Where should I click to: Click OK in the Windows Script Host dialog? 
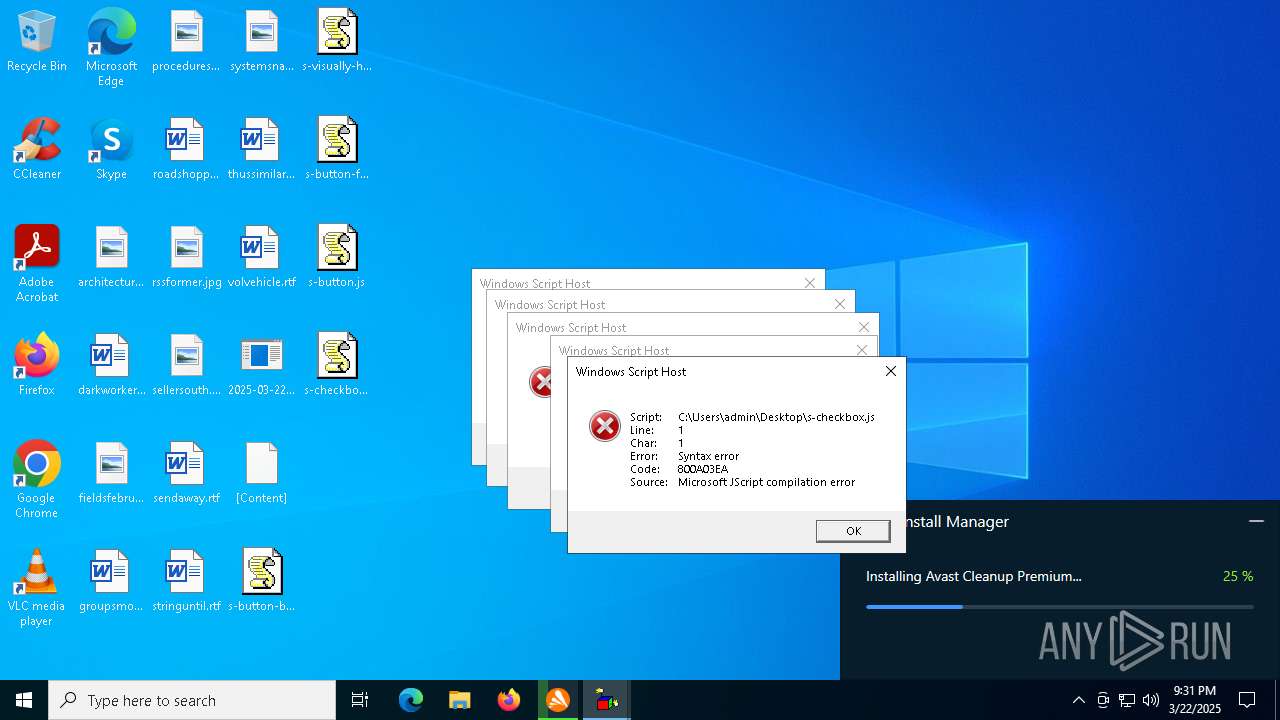click(853, 531)
